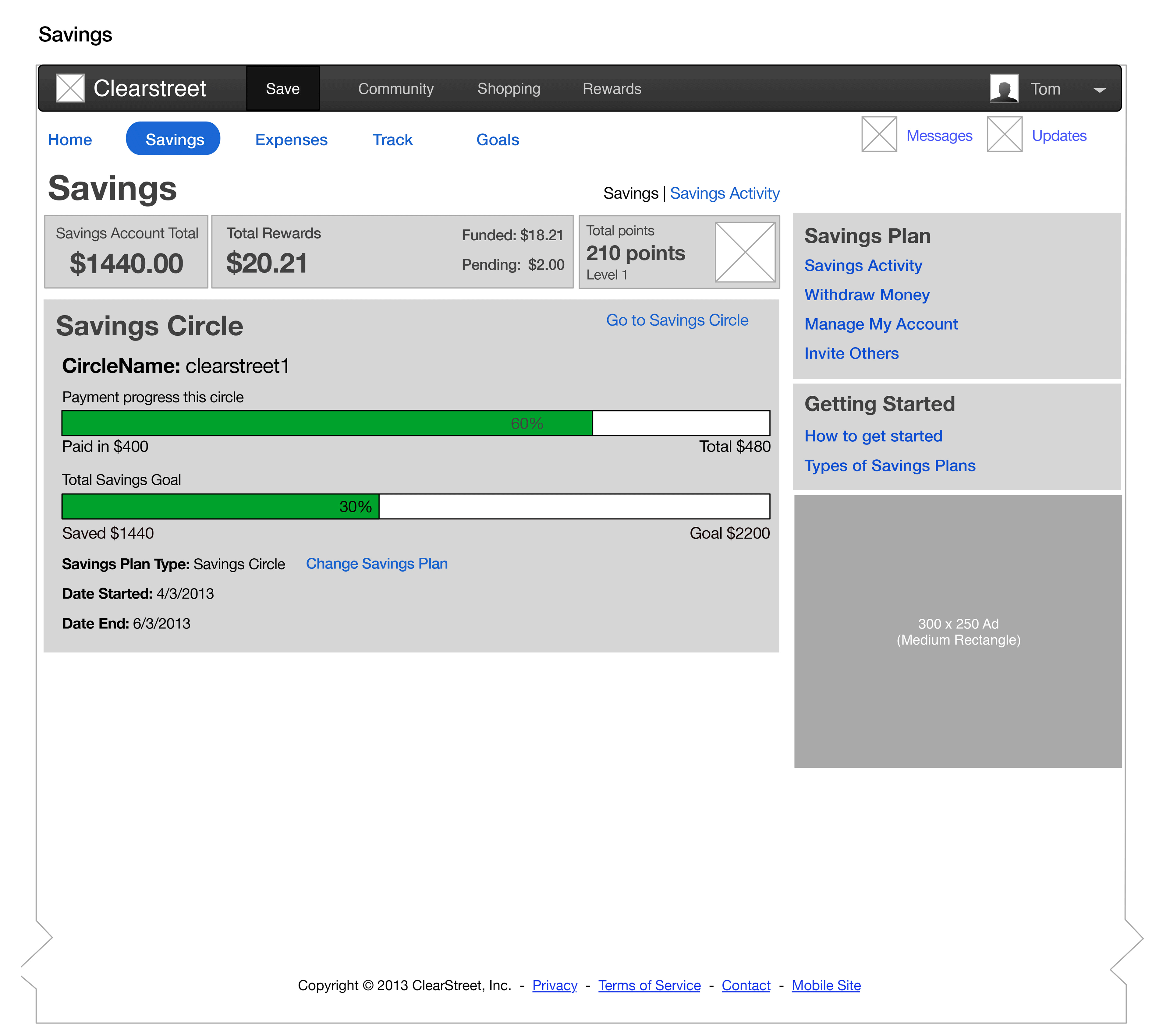Click the Privacy footer link
Image resolution: width=1170 pixels, height=1036 pixels.
(555, 986)
